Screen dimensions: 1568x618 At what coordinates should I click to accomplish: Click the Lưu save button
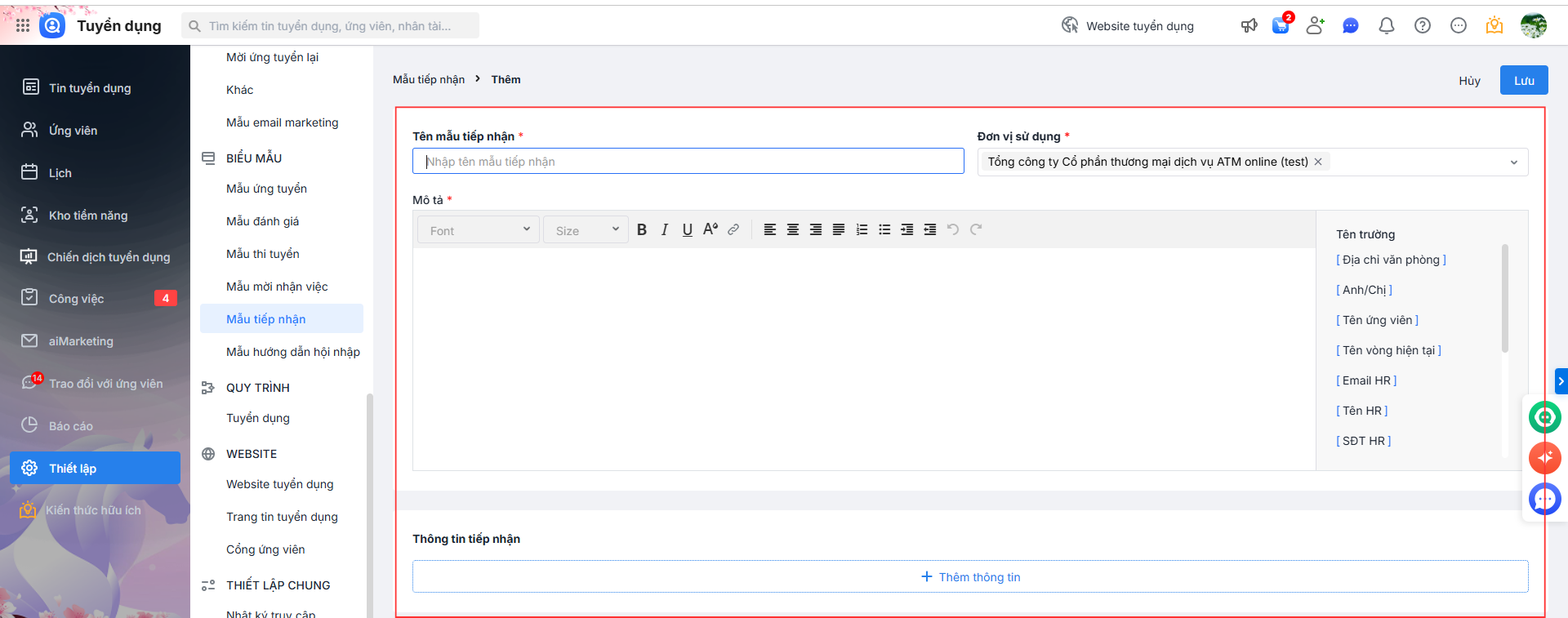[x=1524, y=80]
